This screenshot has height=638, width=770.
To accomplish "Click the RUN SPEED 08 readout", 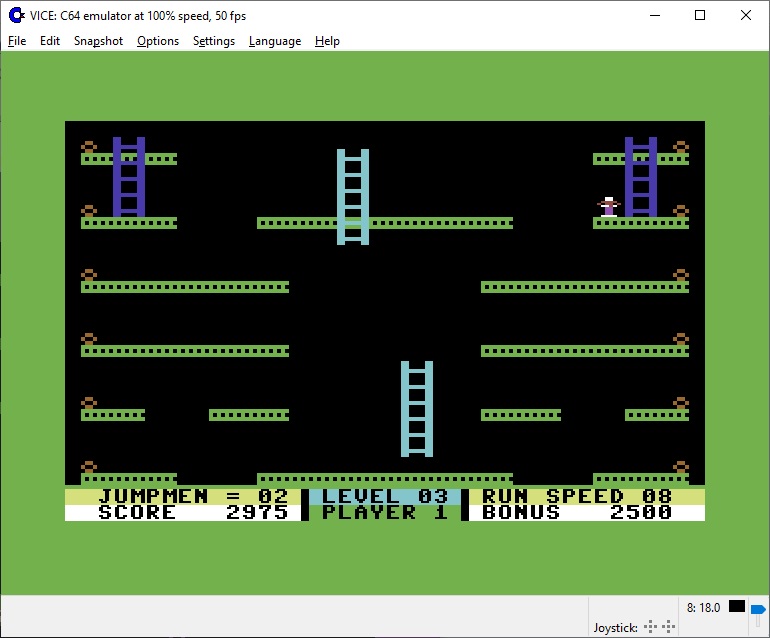I will 577,496.
